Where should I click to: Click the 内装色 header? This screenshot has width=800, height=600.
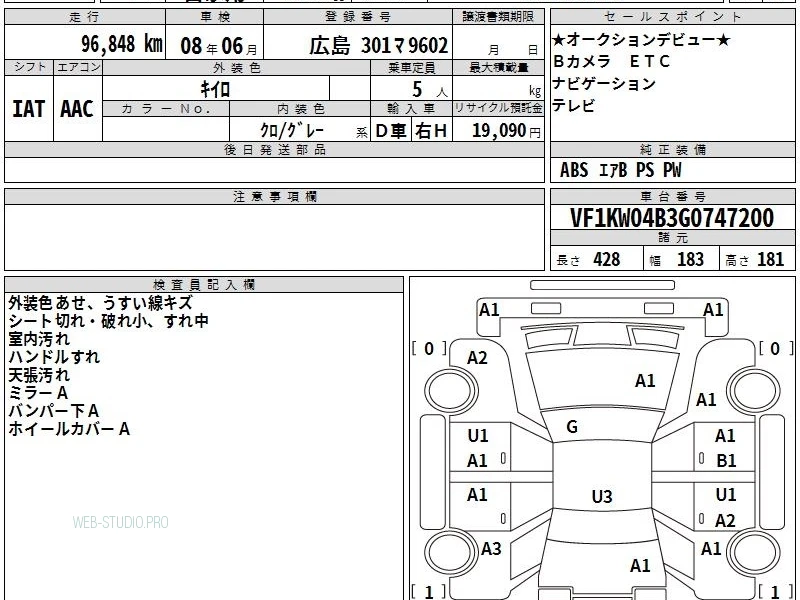pos(300,109)
